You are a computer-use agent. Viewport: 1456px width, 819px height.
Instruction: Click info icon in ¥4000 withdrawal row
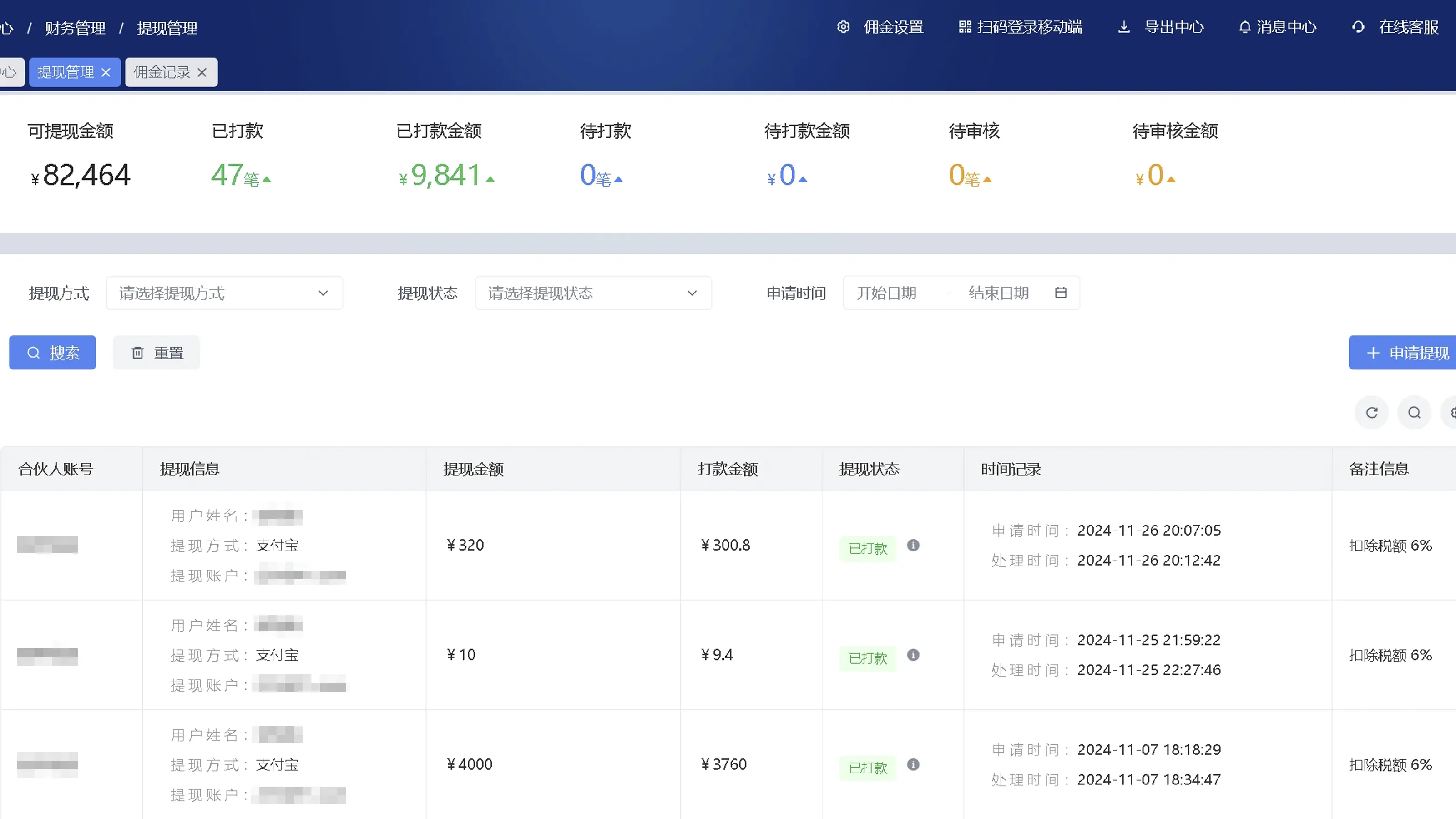tap(913, 765)
